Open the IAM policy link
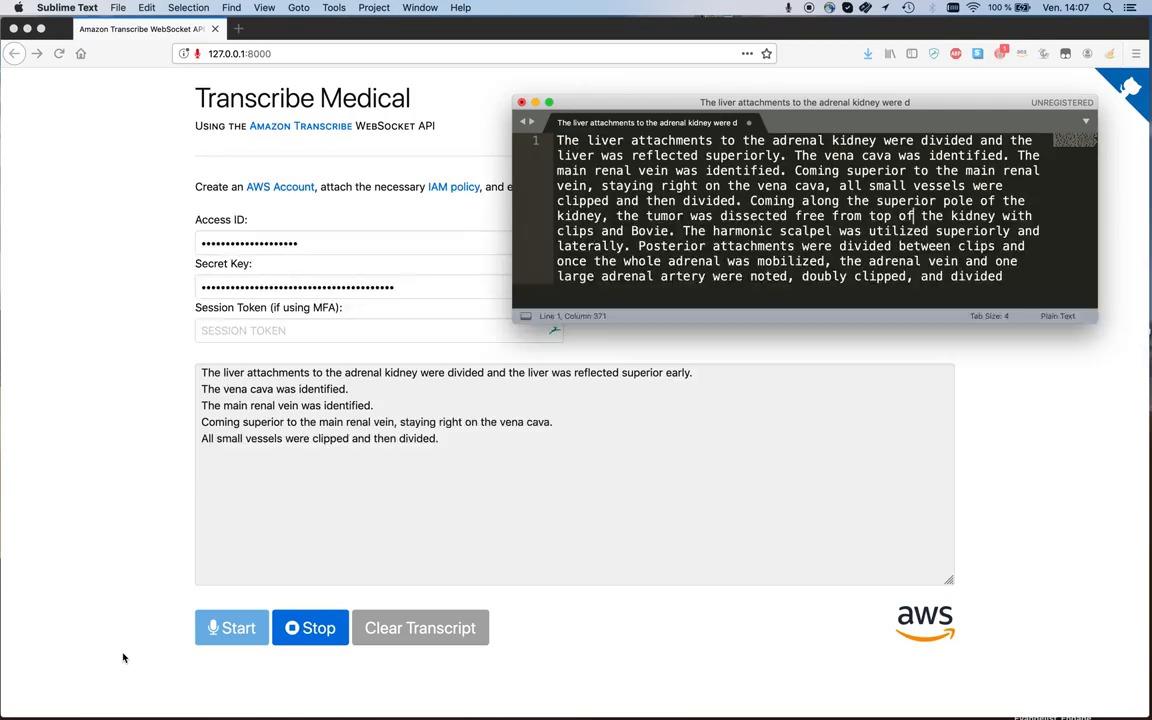1152x720 pixels. [453, 187]
